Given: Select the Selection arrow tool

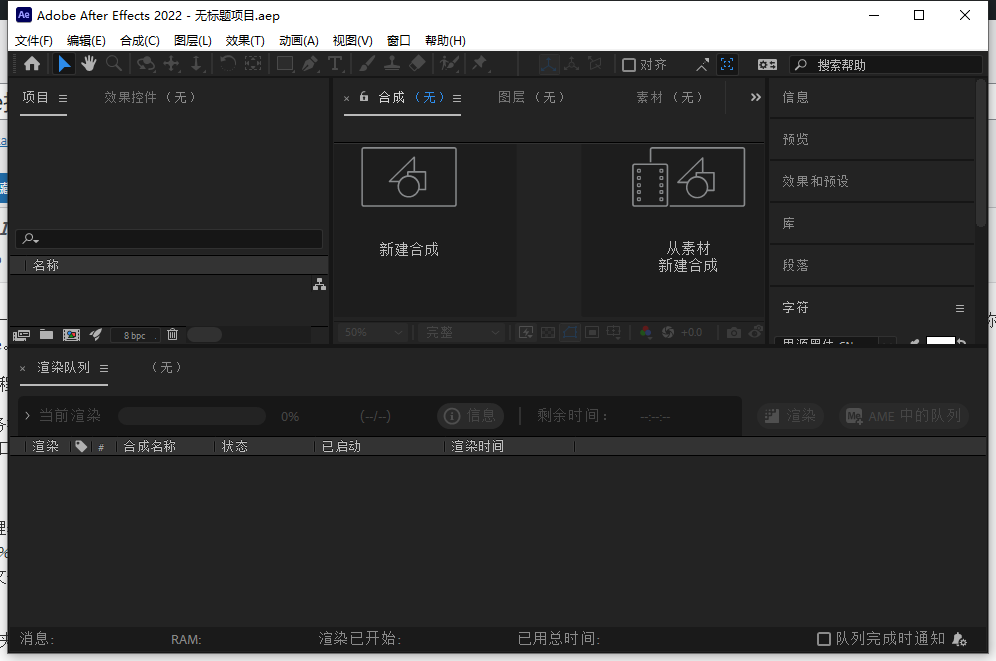Looking at the screenshot, I should pos(64,63).
